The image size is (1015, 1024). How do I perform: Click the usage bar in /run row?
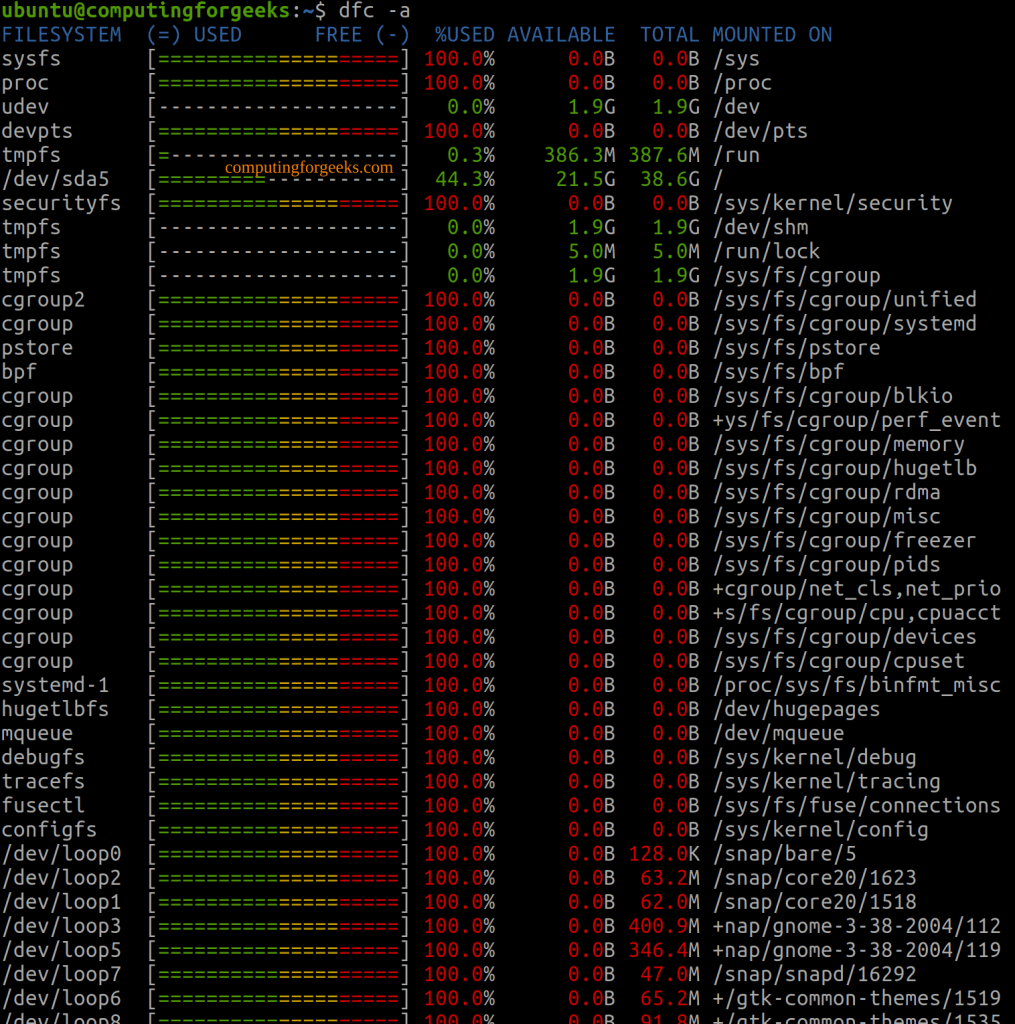pos(278,155)
